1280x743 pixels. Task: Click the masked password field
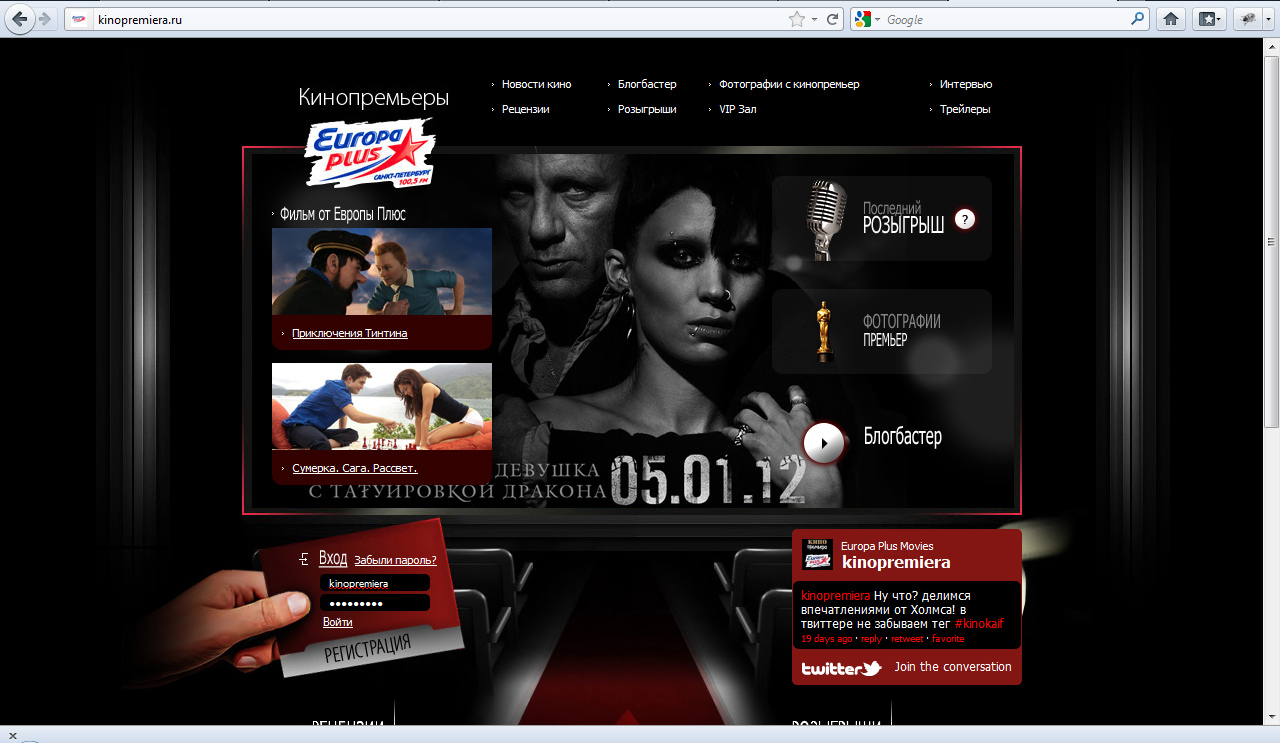pyautogui.click(x=375, y=603)
